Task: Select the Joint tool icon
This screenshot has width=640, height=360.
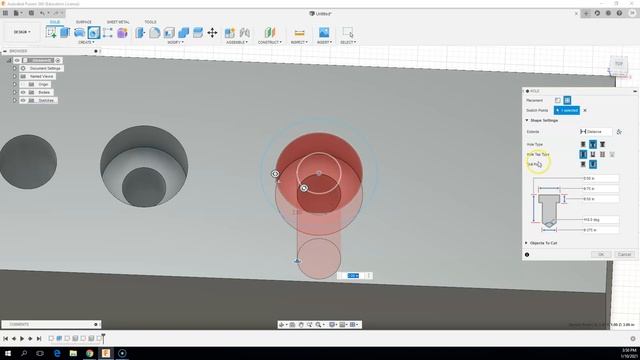Action: click(244, 32)
